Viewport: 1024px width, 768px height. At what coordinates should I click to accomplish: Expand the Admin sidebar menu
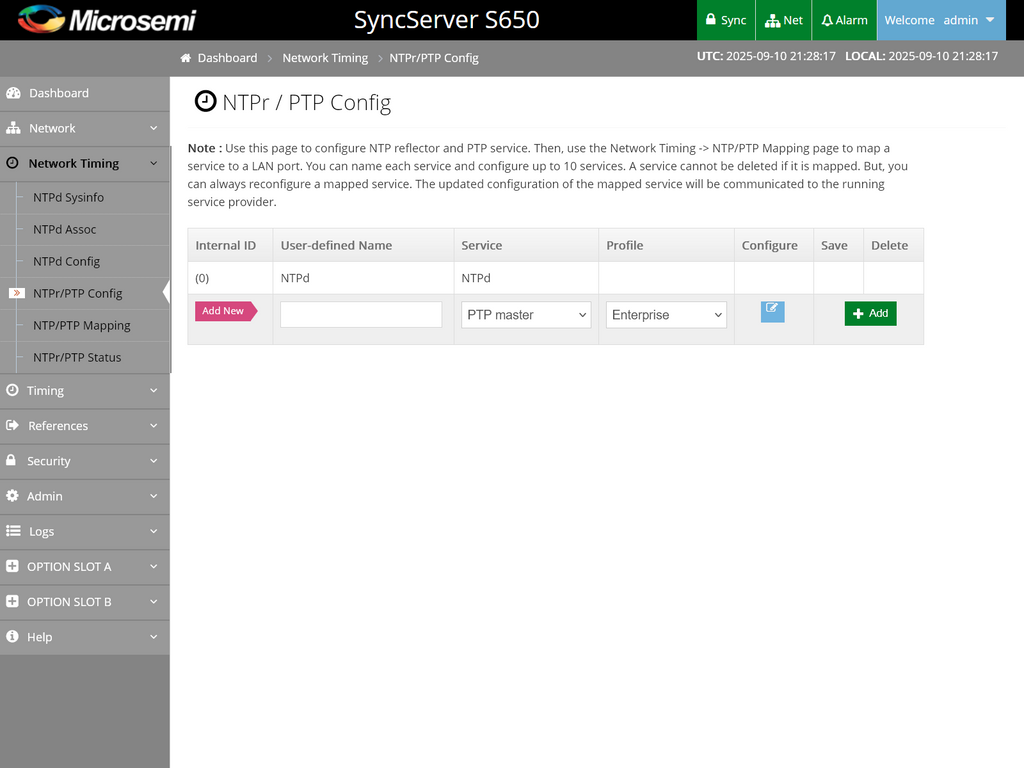click(85, 497)
